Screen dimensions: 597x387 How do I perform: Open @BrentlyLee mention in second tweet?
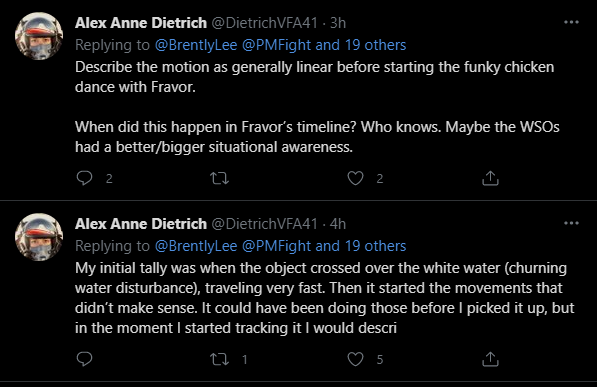[x=196, y=246]
